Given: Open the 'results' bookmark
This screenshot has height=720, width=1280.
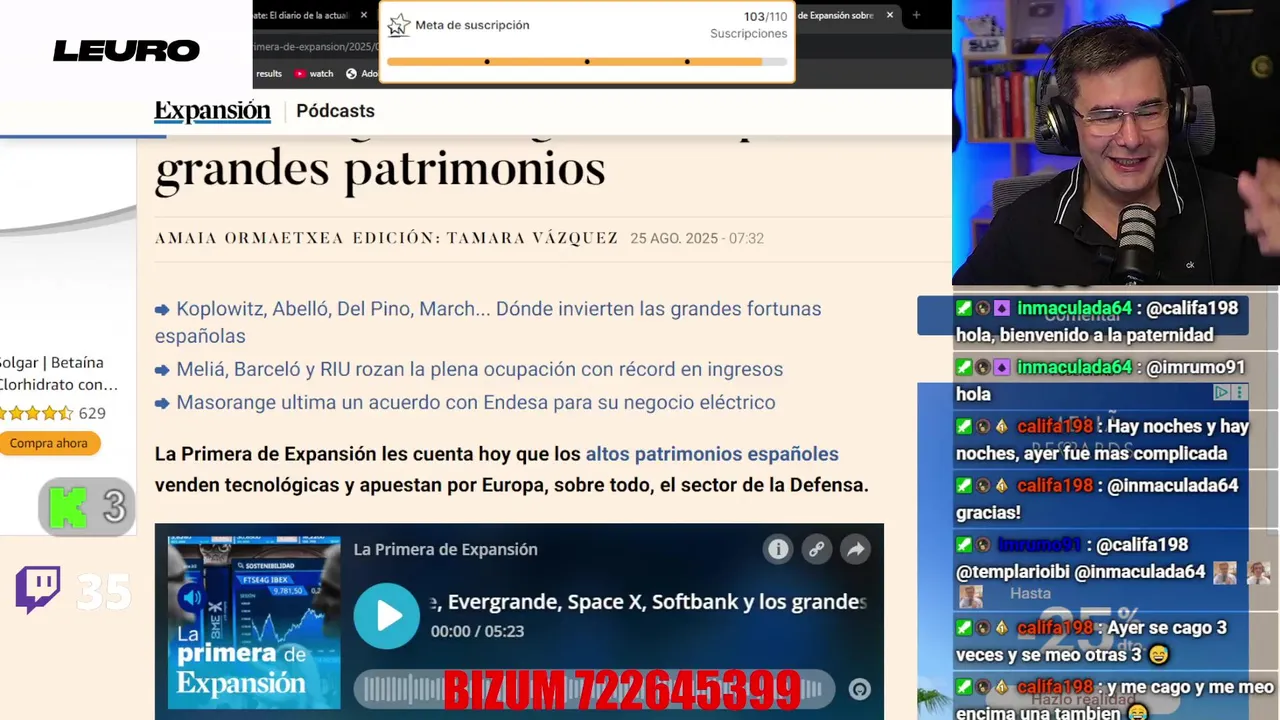Looking at the screenshot, I should pyautogui.click(x=268, y=73).
